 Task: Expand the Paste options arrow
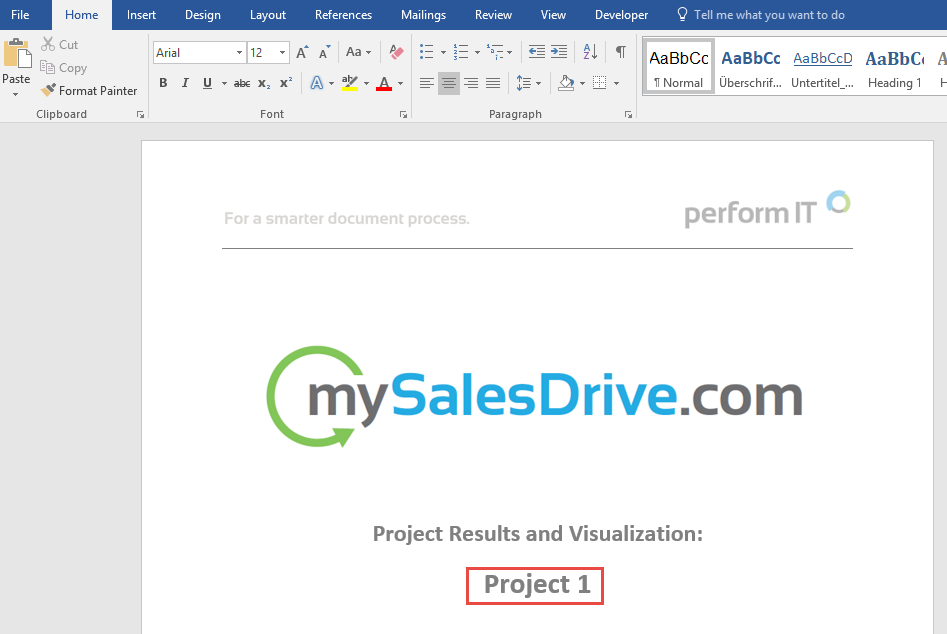(16, 94)
